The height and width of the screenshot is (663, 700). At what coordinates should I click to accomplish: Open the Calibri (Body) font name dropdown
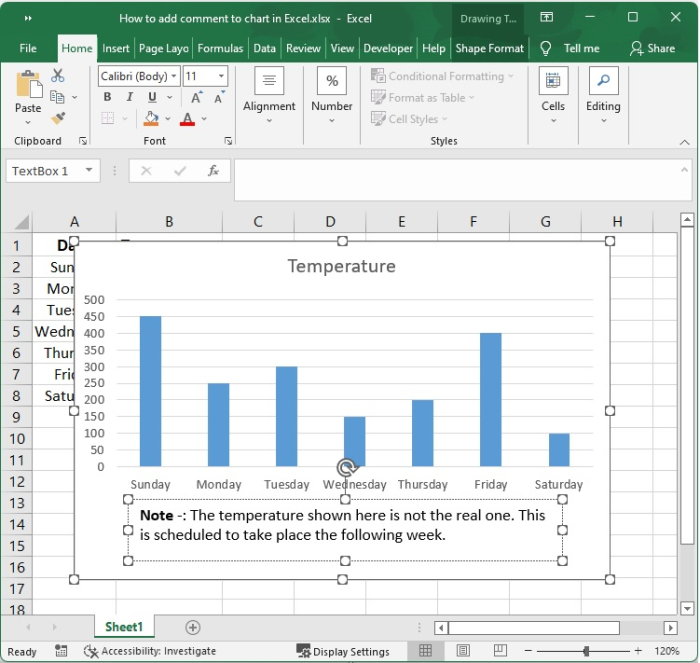(x=175, y=76)
